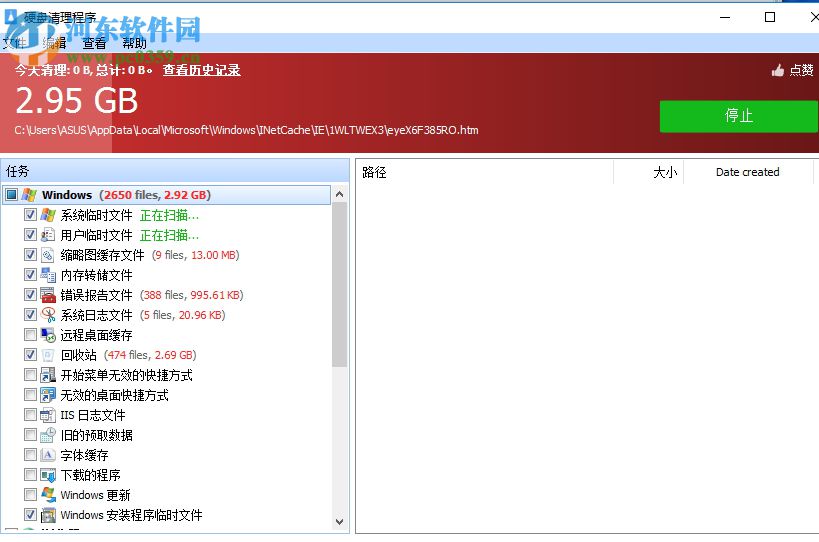Image resolution: width=819 pixels, height=542 pixels.
Task: Maximize the 硬盘清理程序 window
Action: pos(770,17)
